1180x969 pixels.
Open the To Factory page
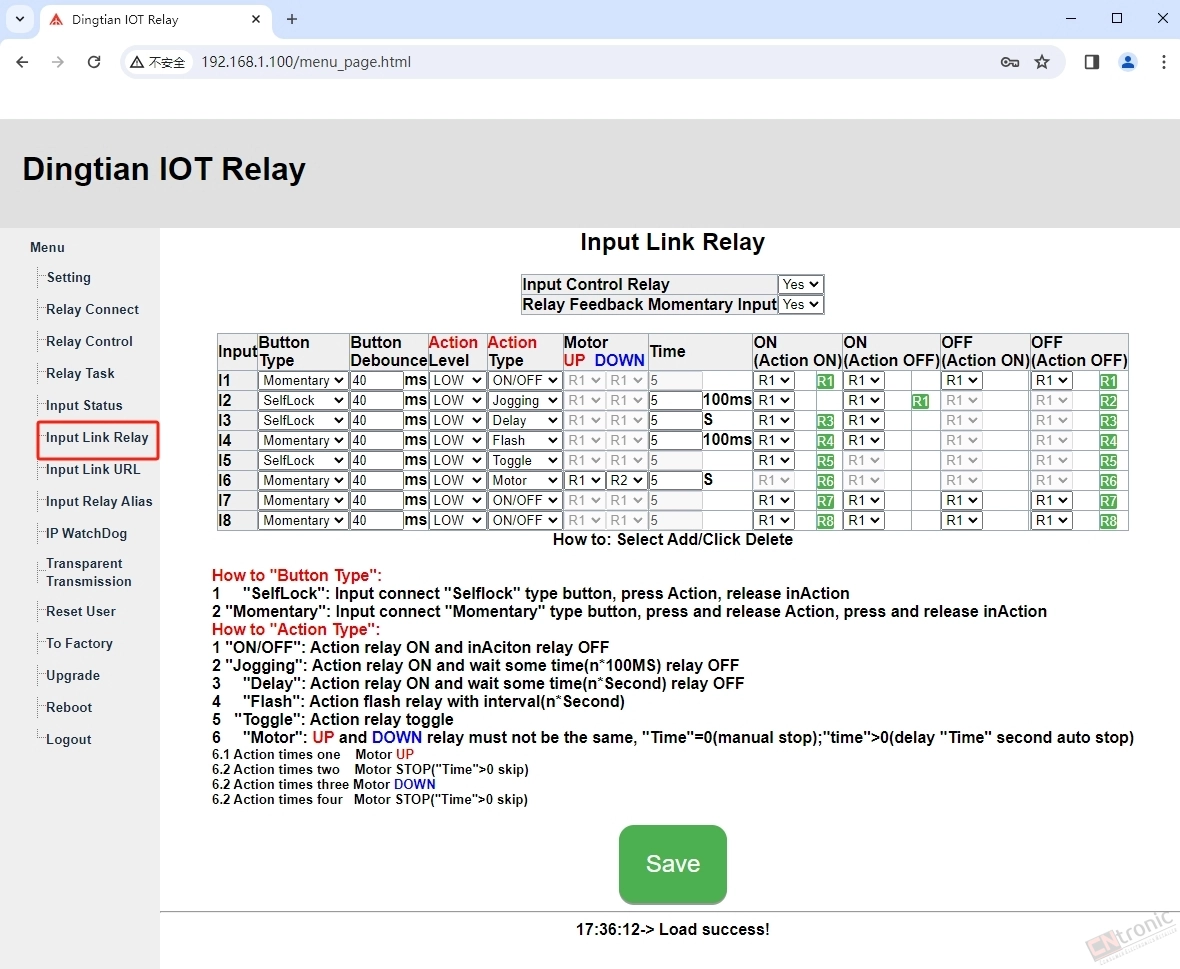point(80,644)
